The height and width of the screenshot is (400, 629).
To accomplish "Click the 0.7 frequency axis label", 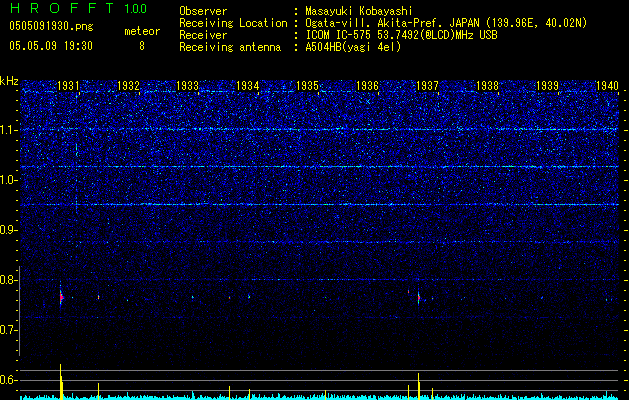I will tap(8, 330).
